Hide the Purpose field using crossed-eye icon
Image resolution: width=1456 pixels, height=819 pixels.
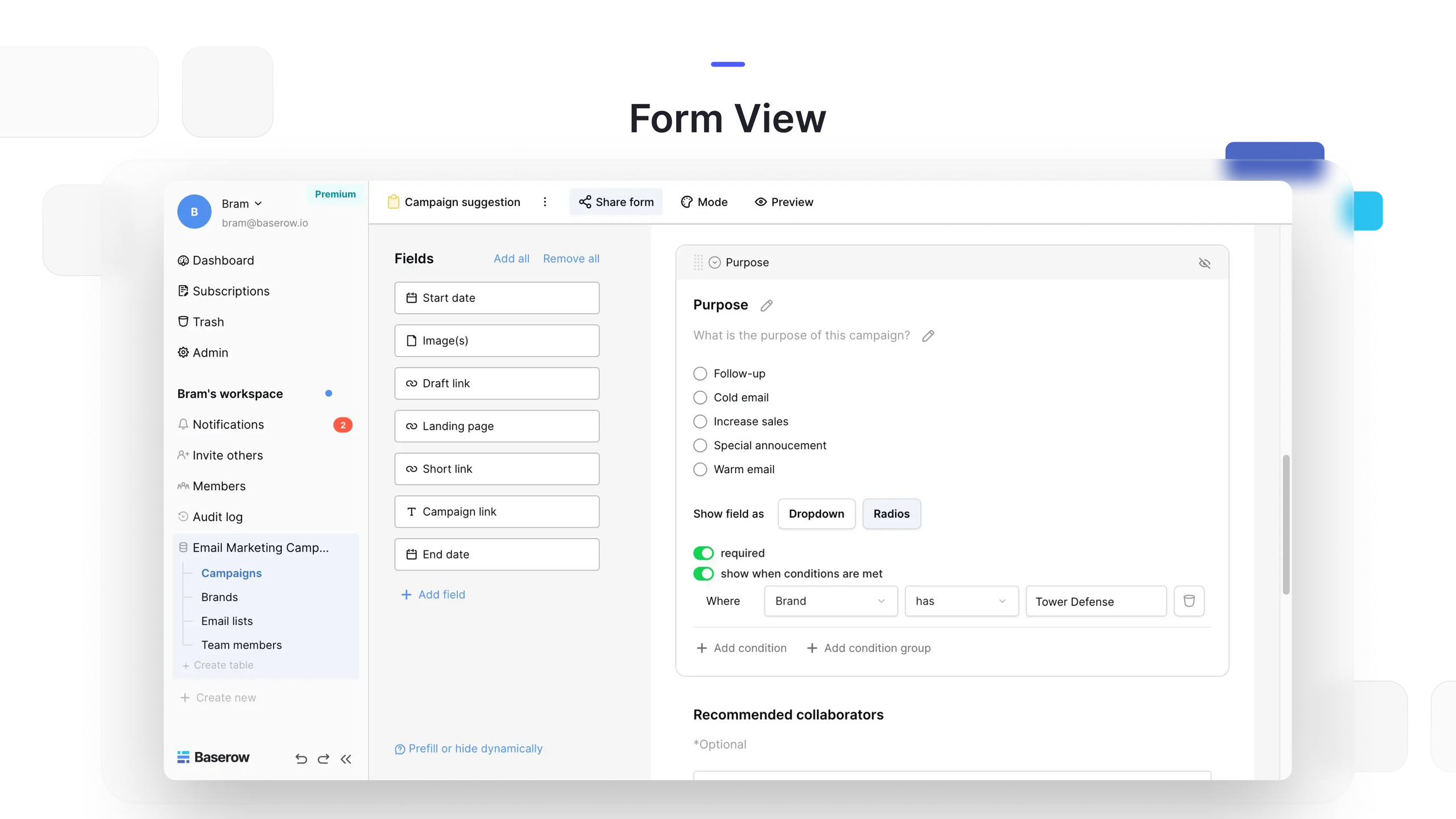tap(1204, 263)
